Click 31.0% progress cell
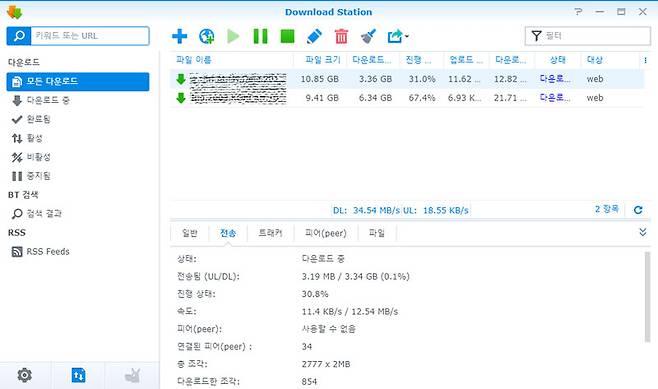Screen dimensions: 658x389 [x=422, y=79]
